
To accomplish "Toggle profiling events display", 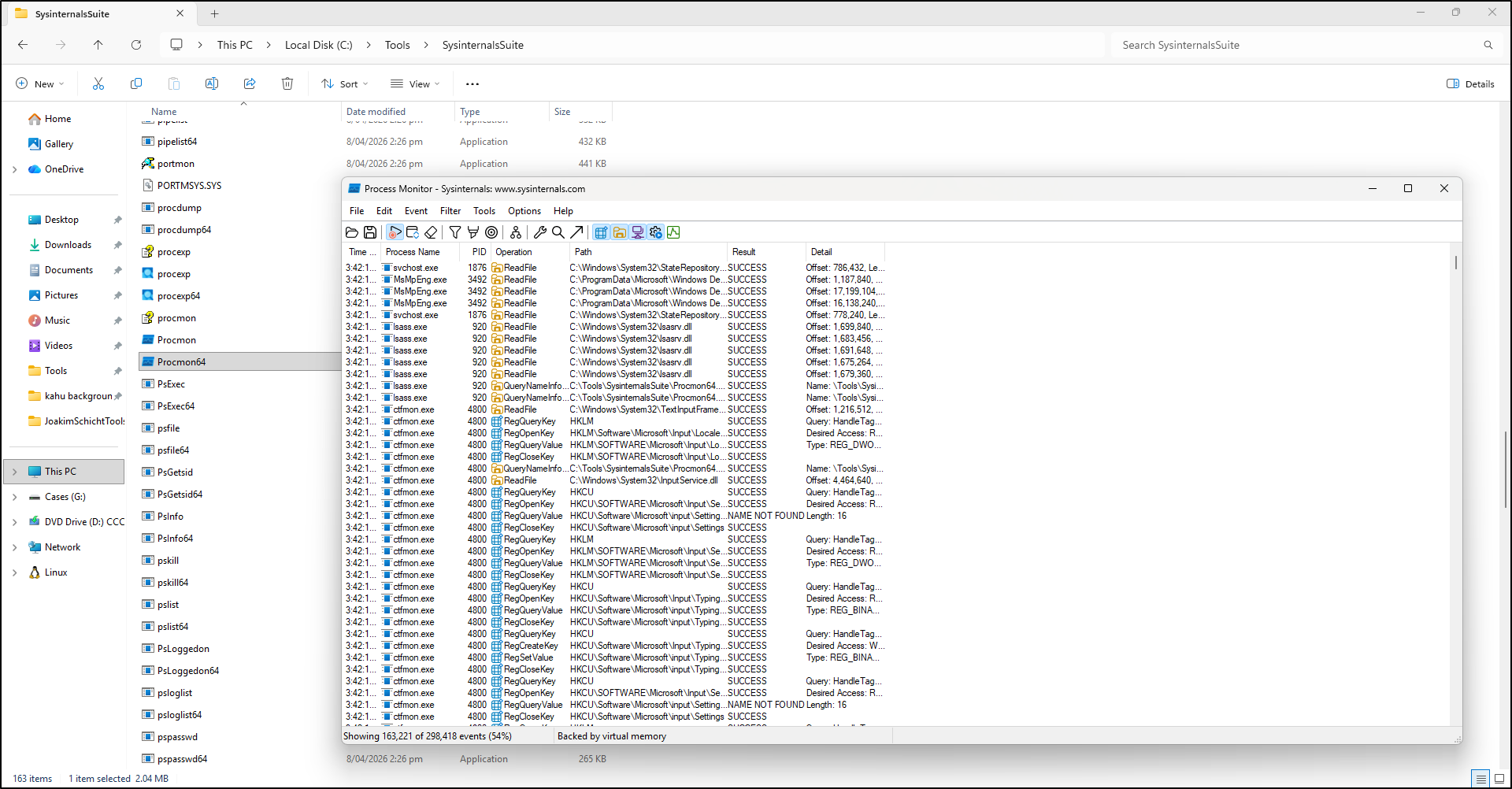I will (x=674, y=232).
